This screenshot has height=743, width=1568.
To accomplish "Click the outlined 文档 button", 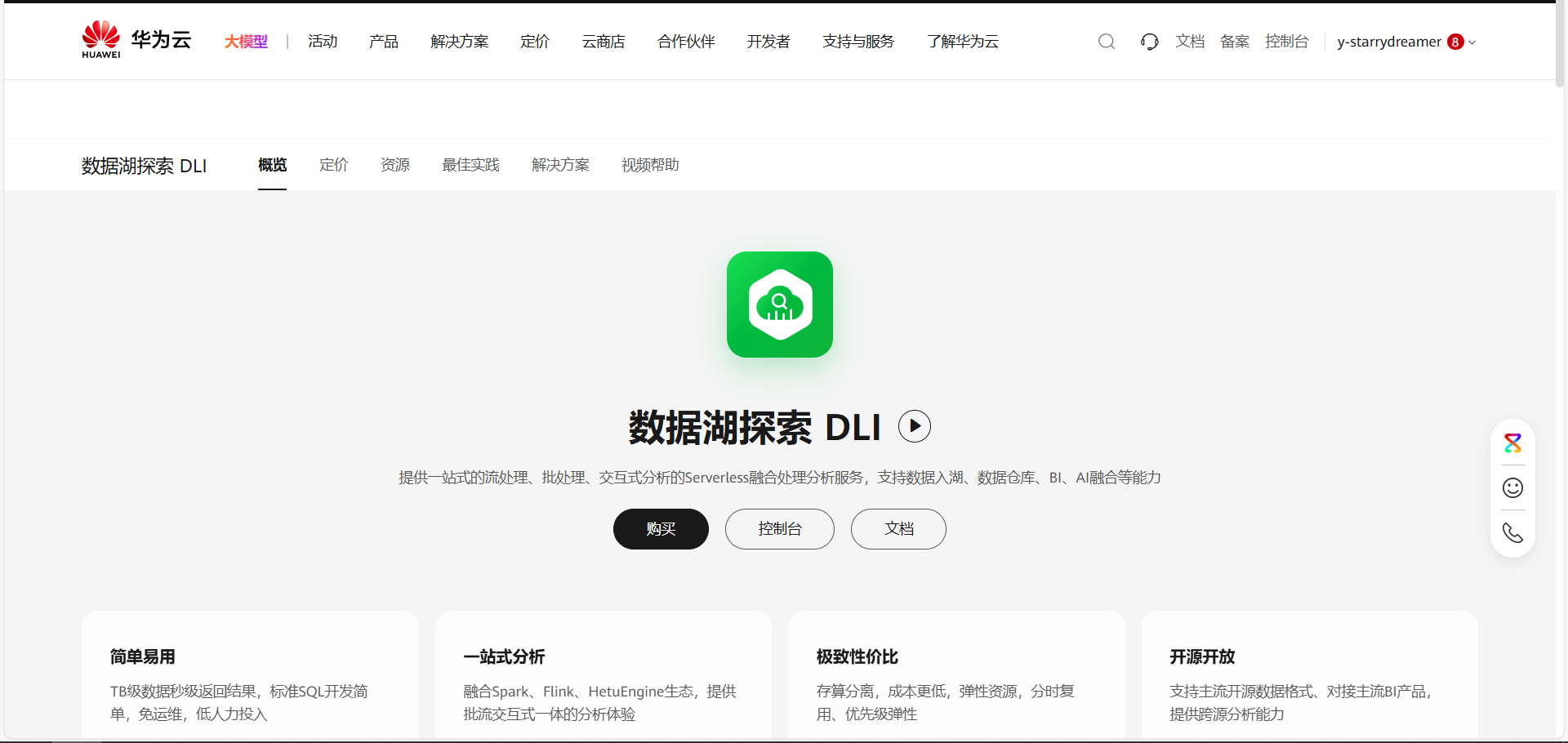I will click(898, 529).
